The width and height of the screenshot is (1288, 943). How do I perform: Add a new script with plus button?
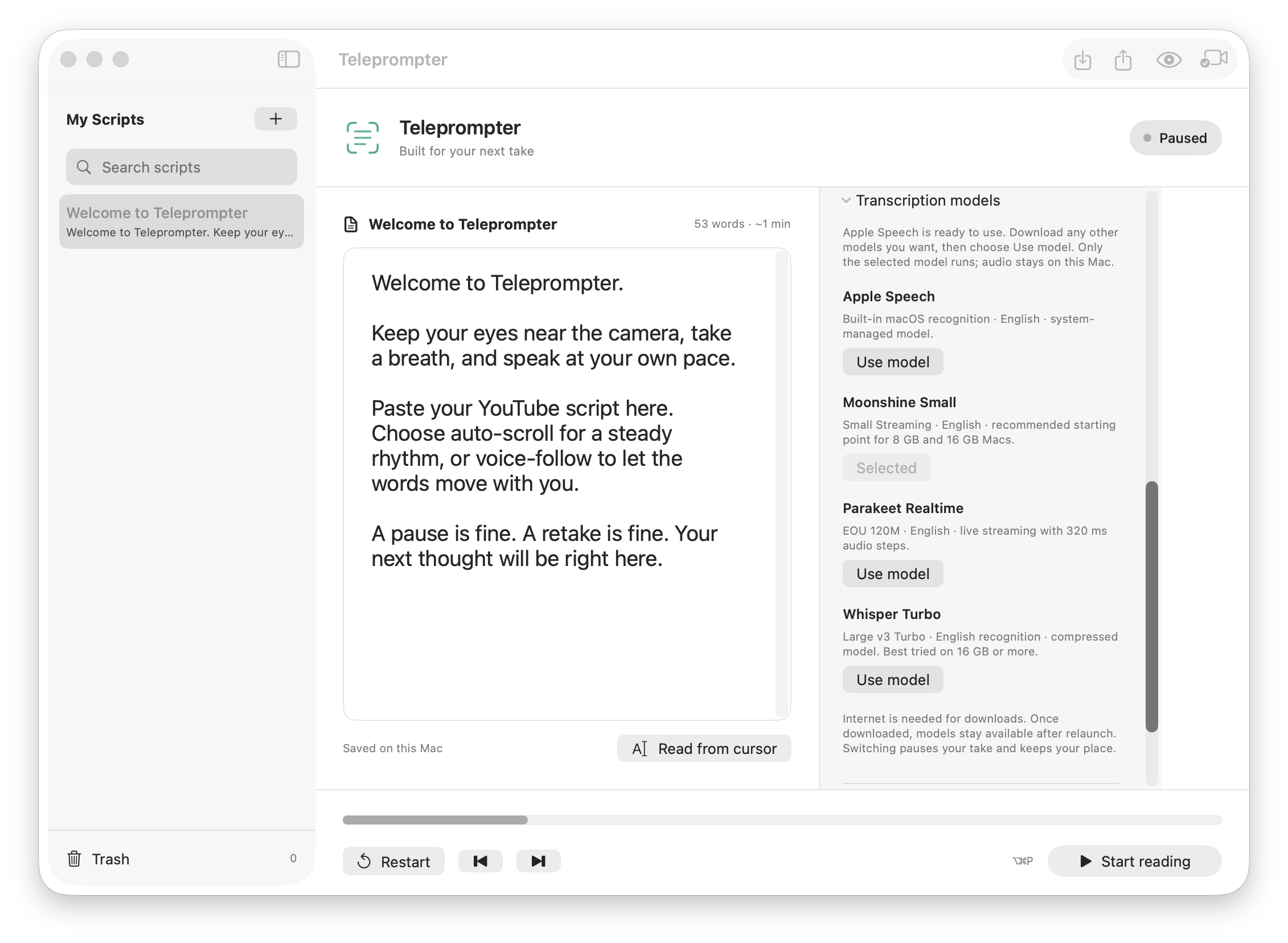276,119
